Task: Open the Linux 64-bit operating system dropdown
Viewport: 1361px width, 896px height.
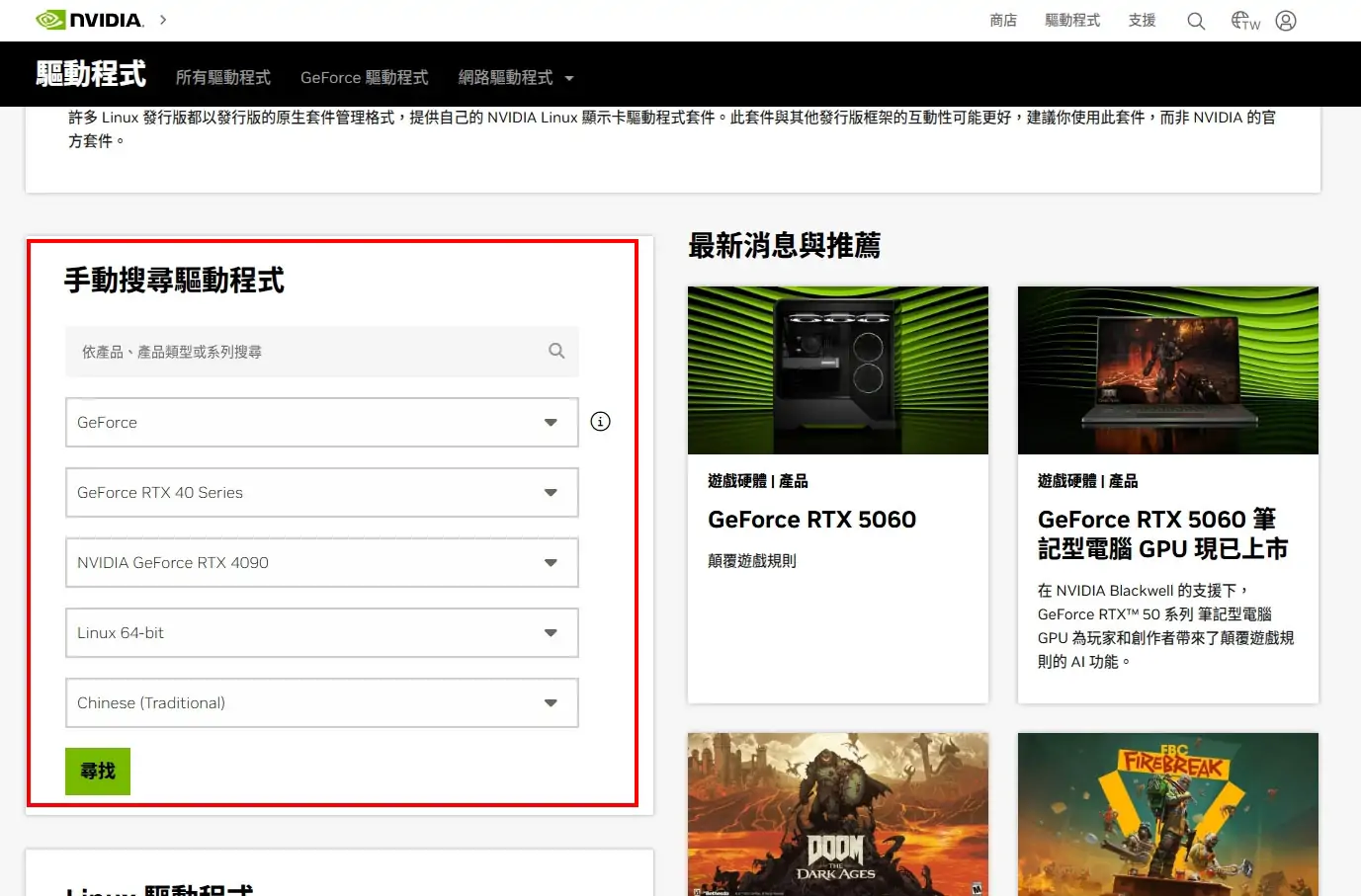Action: [321, 633]
